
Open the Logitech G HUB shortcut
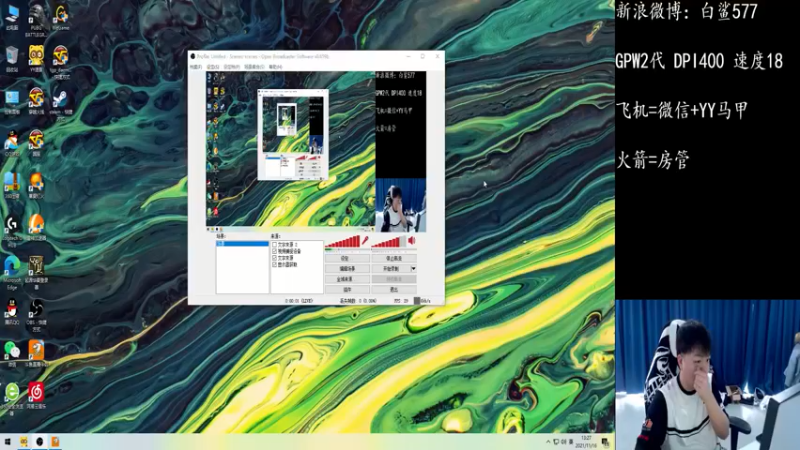(12, 230)
